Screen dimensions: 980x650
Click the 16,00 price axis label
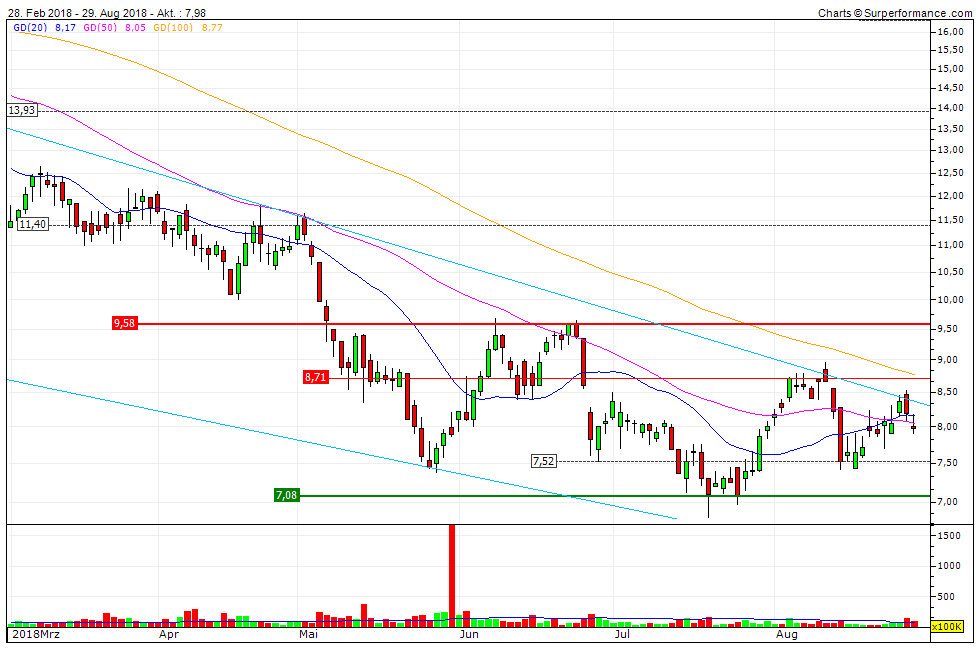(950, 32)
